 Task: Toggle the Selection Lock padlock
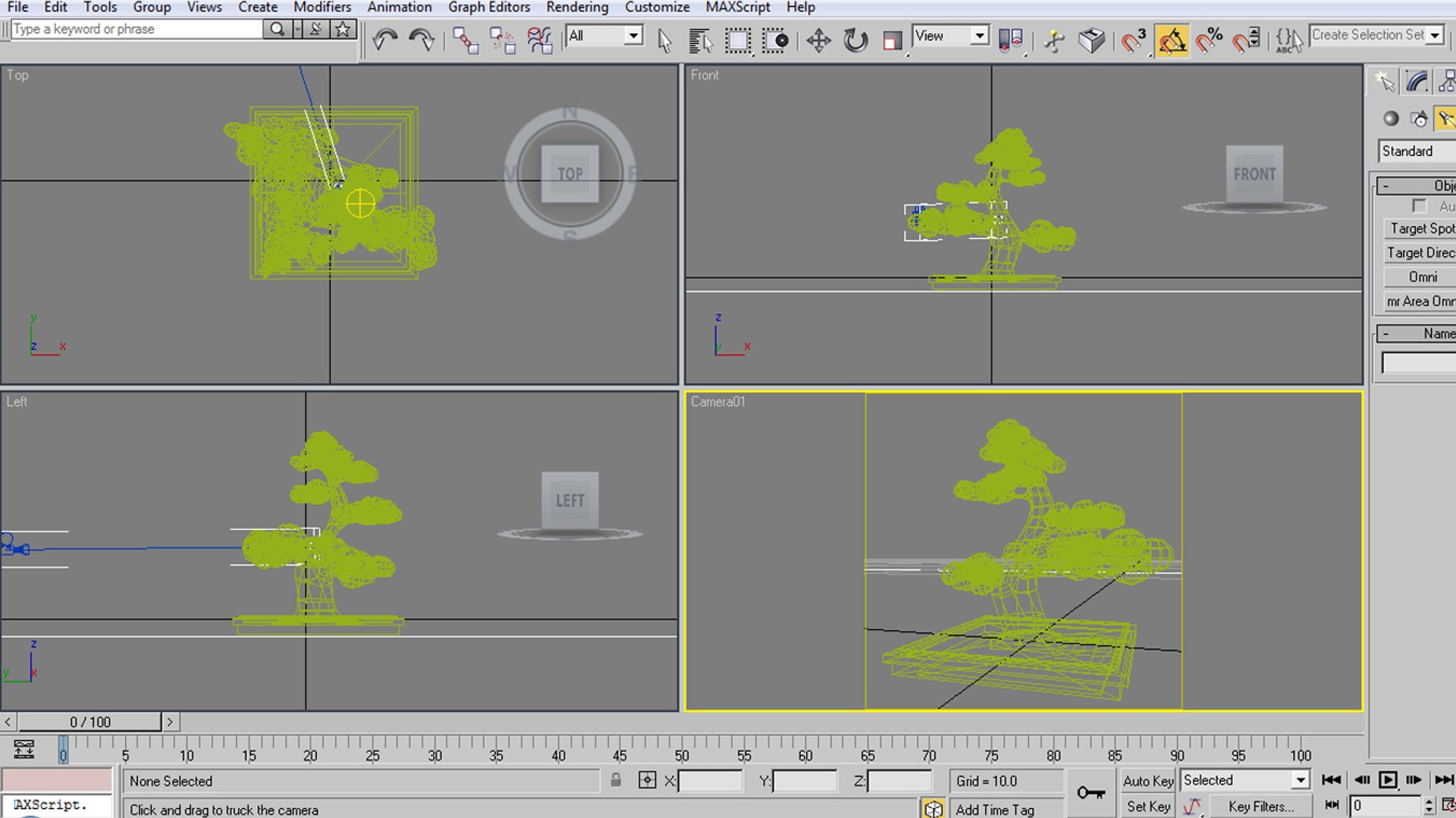tap(616, 780)
